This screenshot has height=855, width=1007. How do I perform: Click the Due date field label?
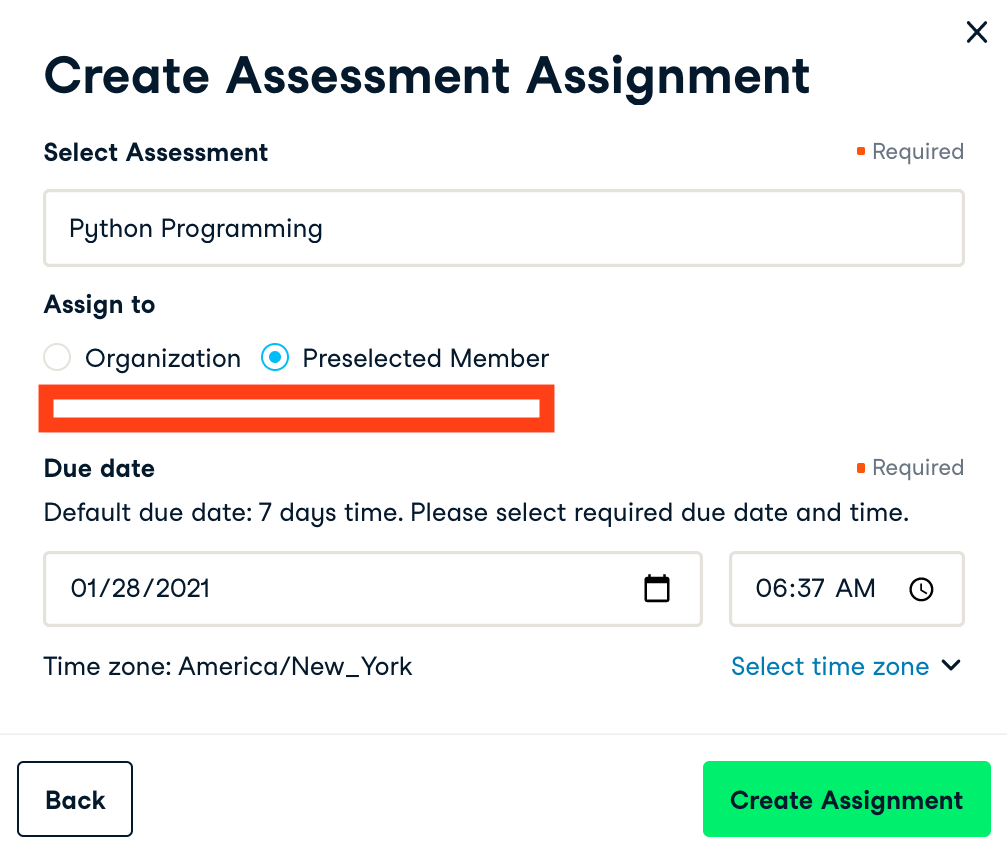click(x=99, y=468)
